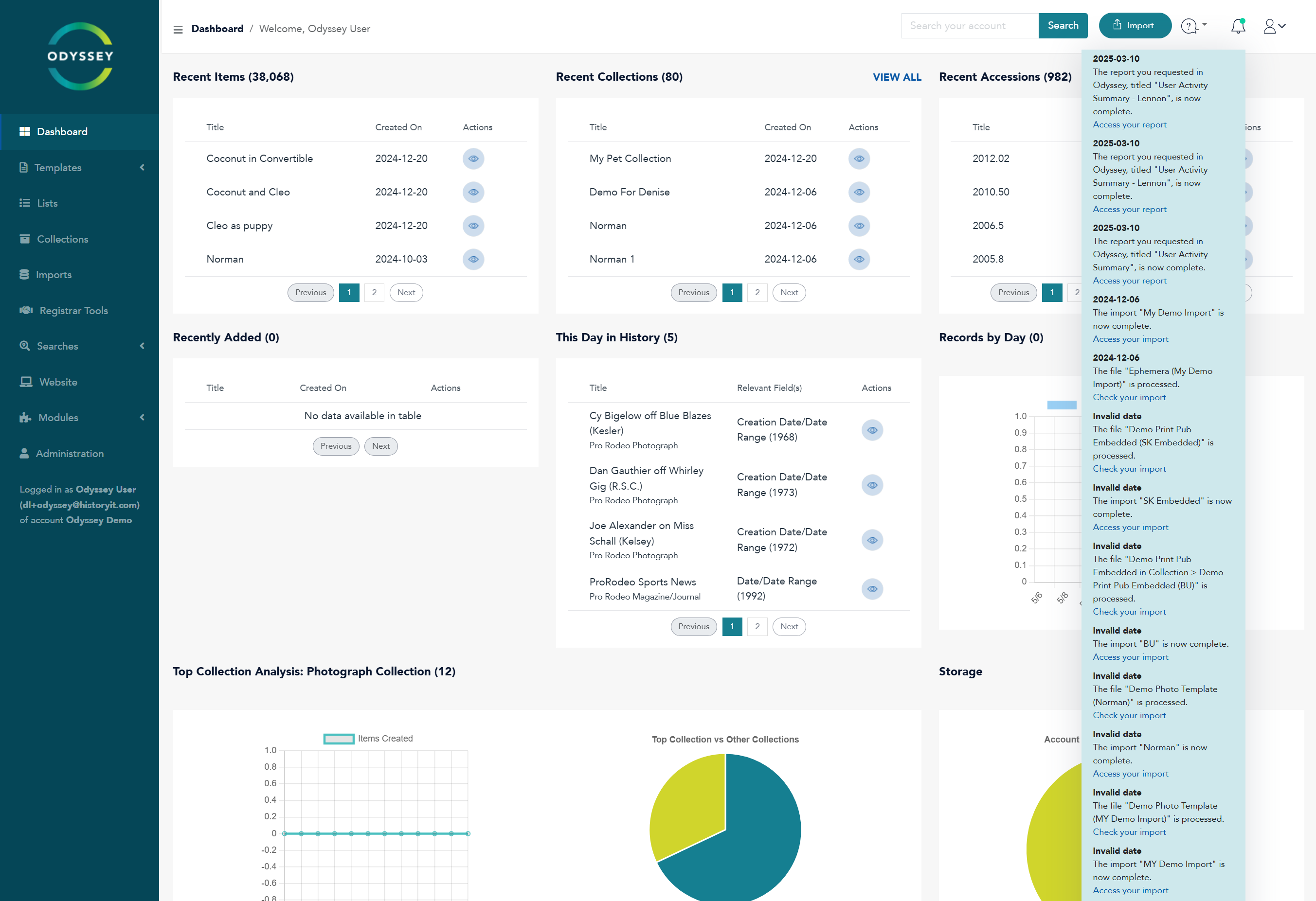Viewport: 1316px width, 901px height.
Task: Click the Import button
Action: pos(1134,25)
